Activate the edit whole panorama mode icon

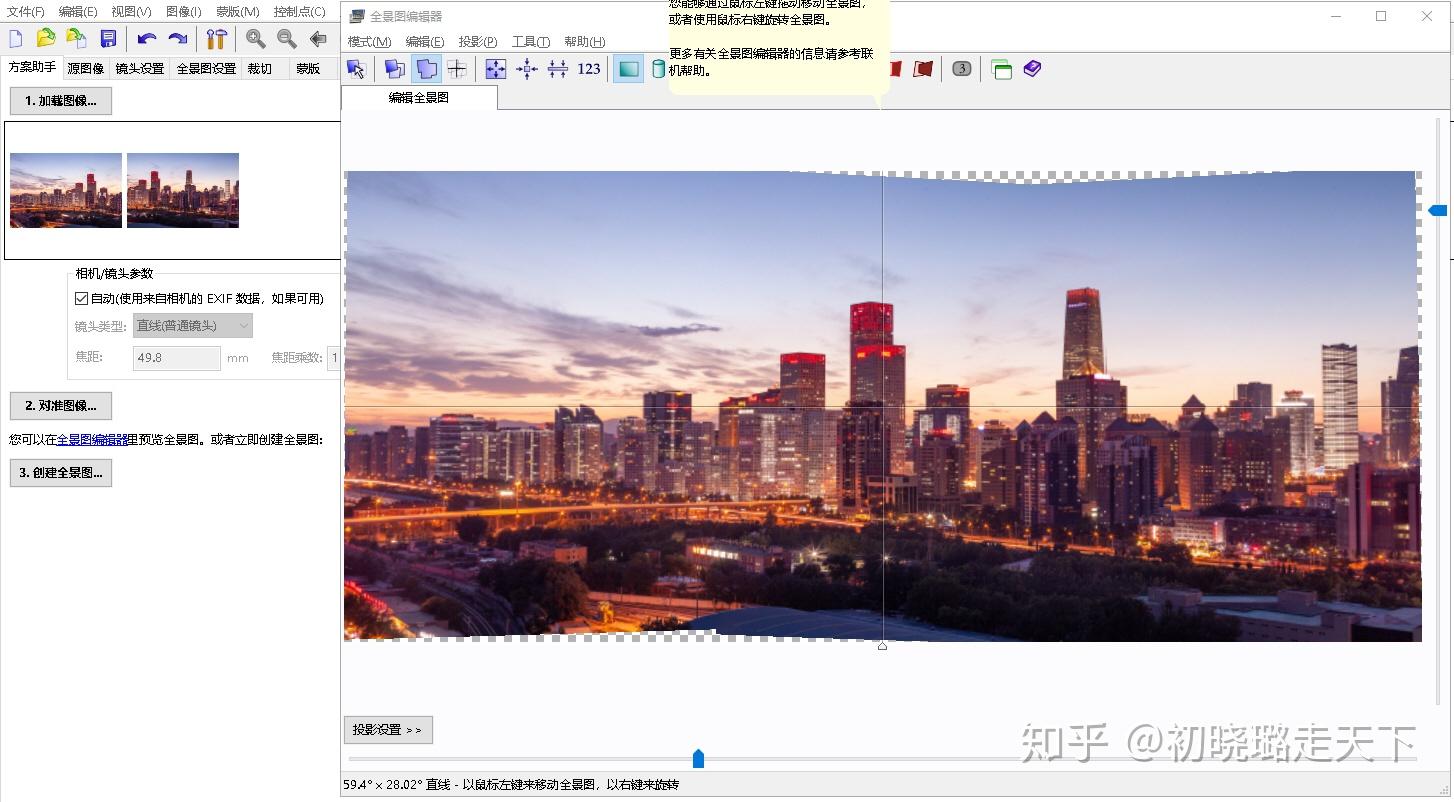click(427, 69)
